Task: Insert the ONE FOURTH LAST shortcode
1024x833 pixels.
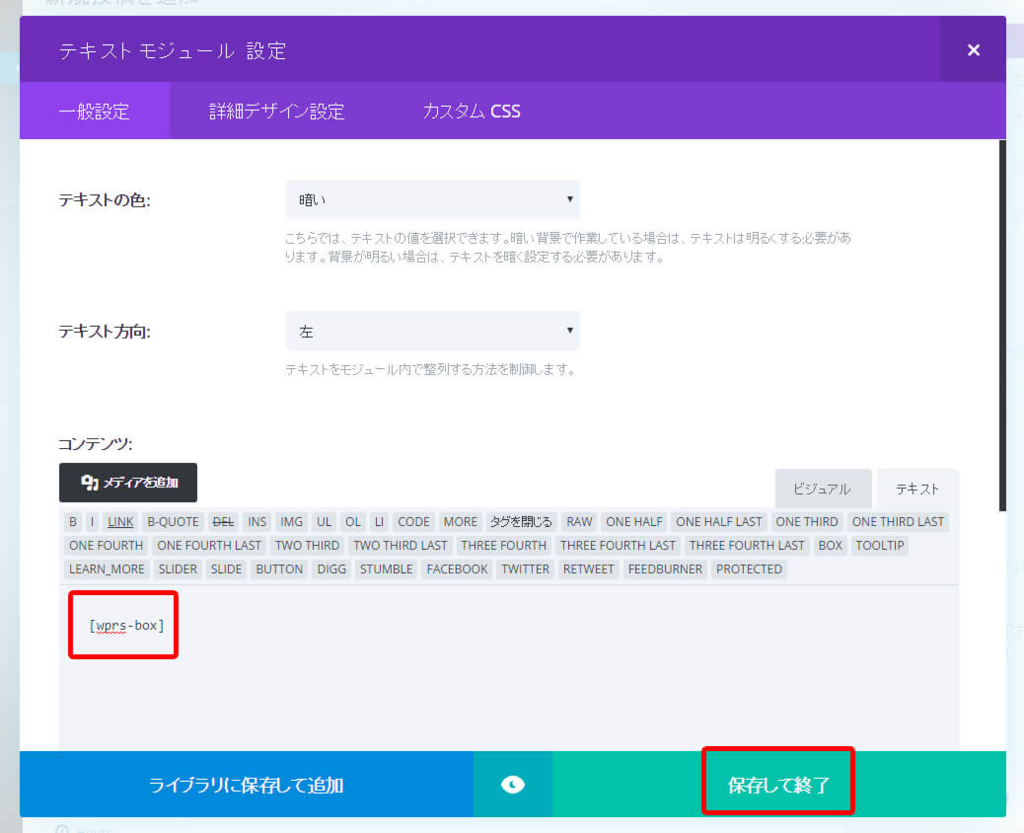Action: point(209,545)
